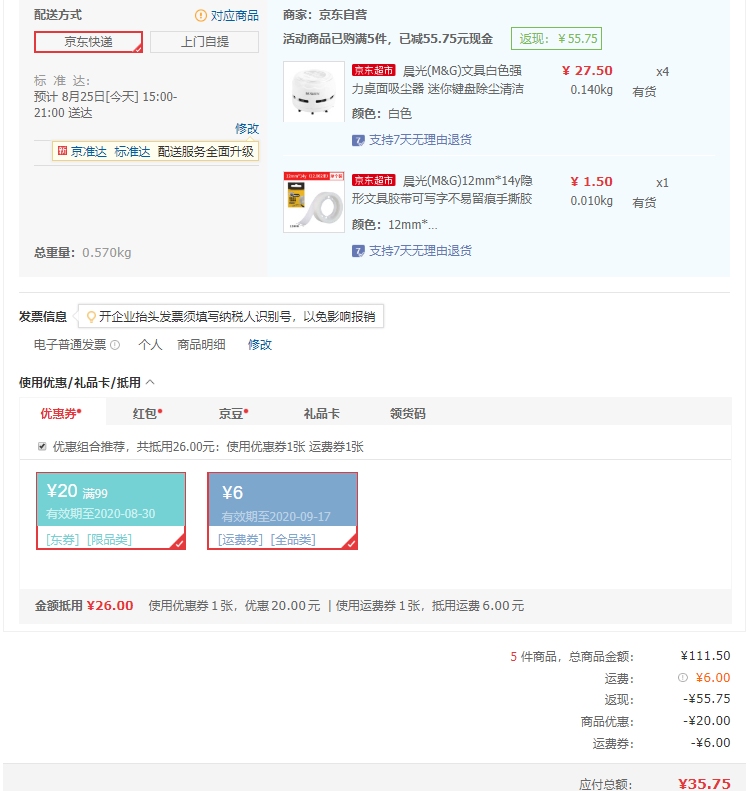Image resolution: width=750 pixels, height=791 pixels.
Task: Click 修改 under delivery time
Action: (x=247, y=129)
